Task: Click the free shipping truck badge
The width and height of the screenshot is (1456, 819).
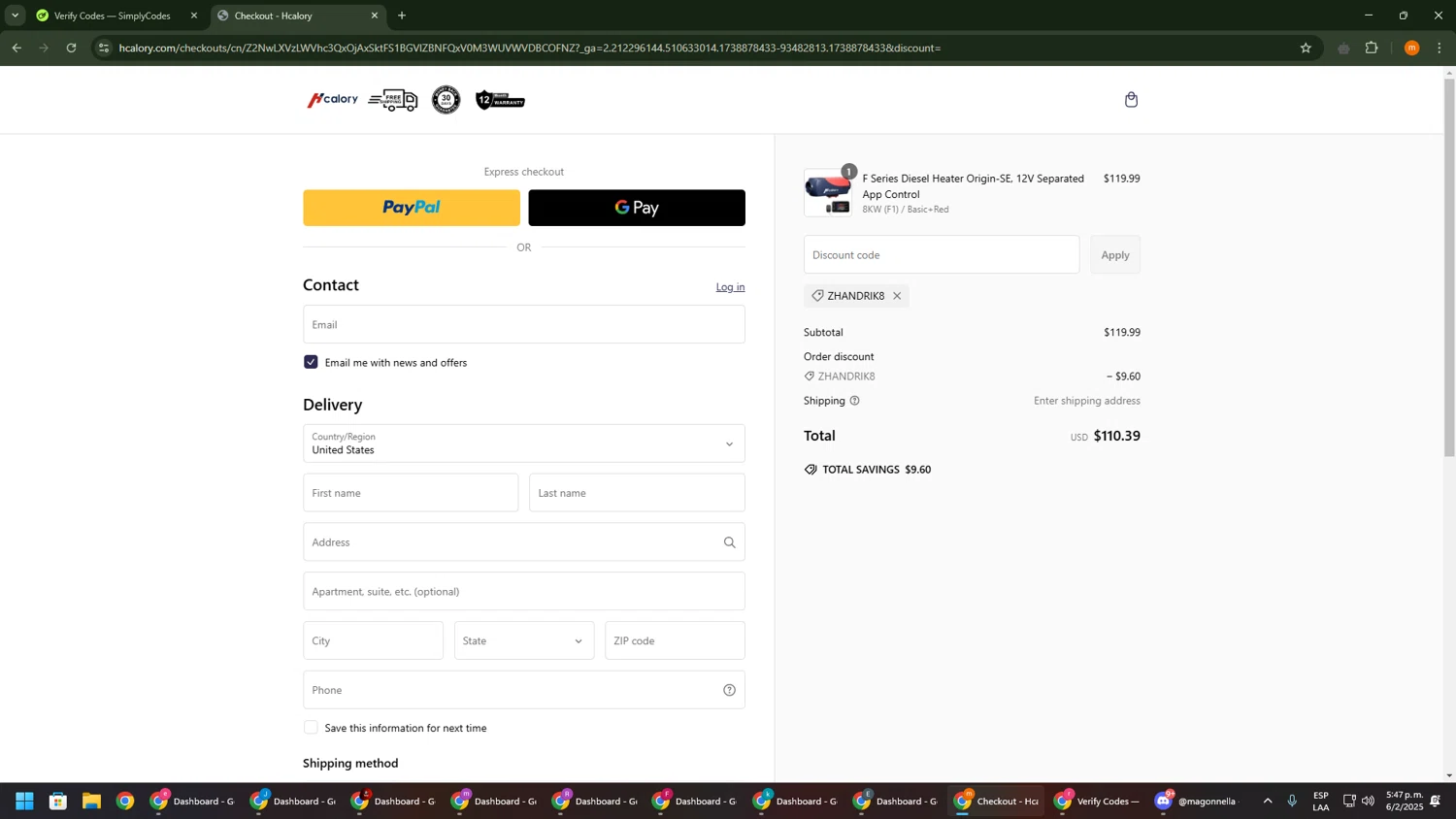Action: point(393,100)
